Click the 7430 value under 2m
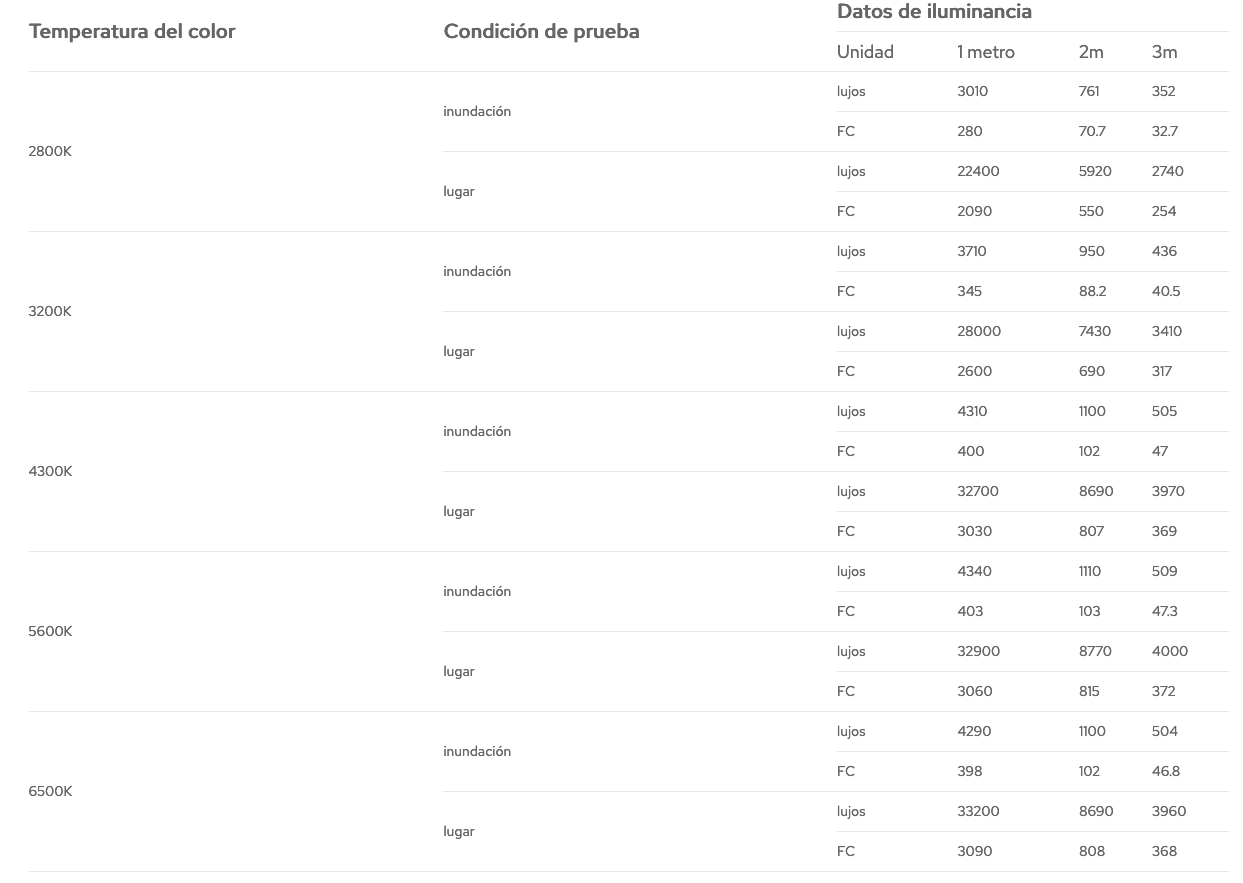1243x883 pixels. (x=1094, y=331)
